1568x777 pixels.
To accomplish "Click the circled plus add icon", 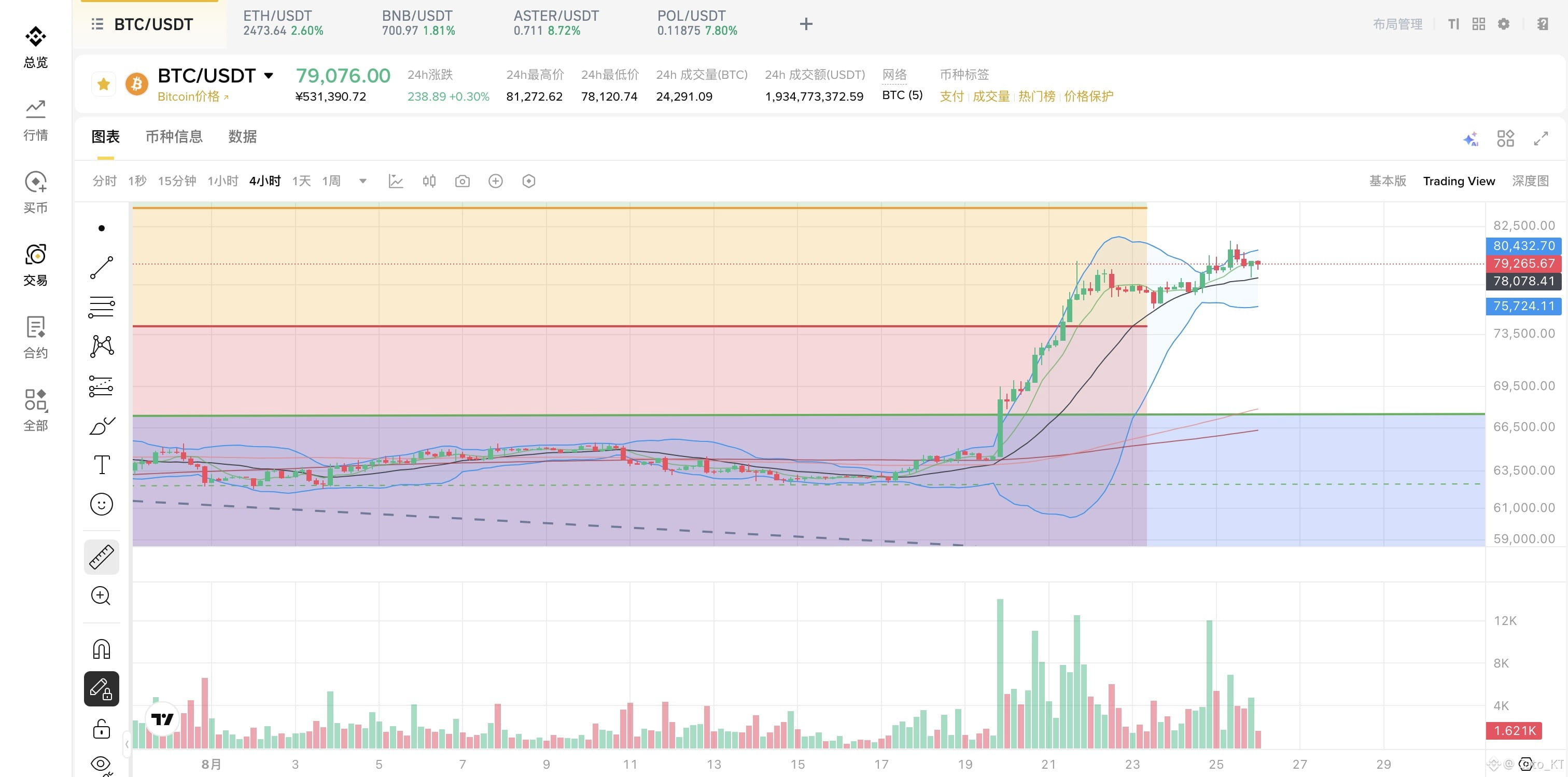I will click(496, 181).
